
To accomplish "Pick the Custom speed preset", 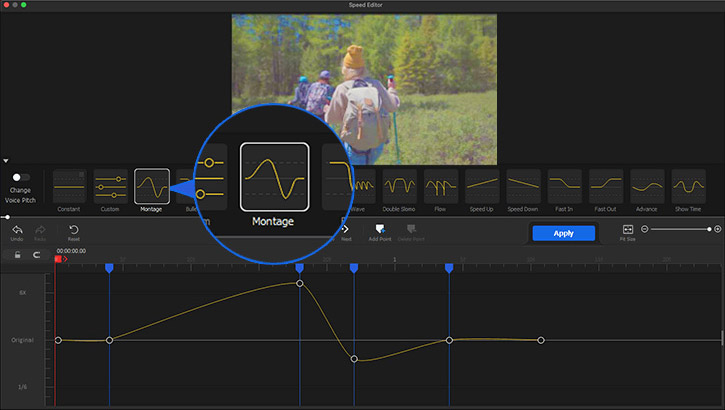I will (110, 186).
